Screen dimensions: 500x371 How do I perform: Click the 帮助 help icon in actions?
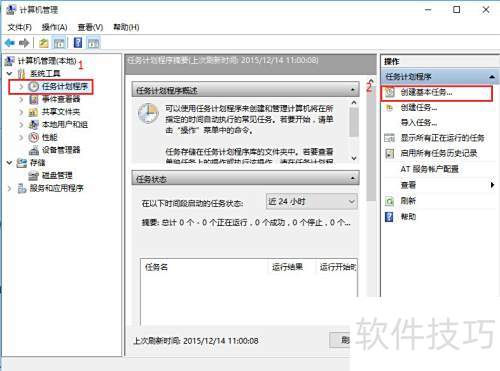[389, 217]
